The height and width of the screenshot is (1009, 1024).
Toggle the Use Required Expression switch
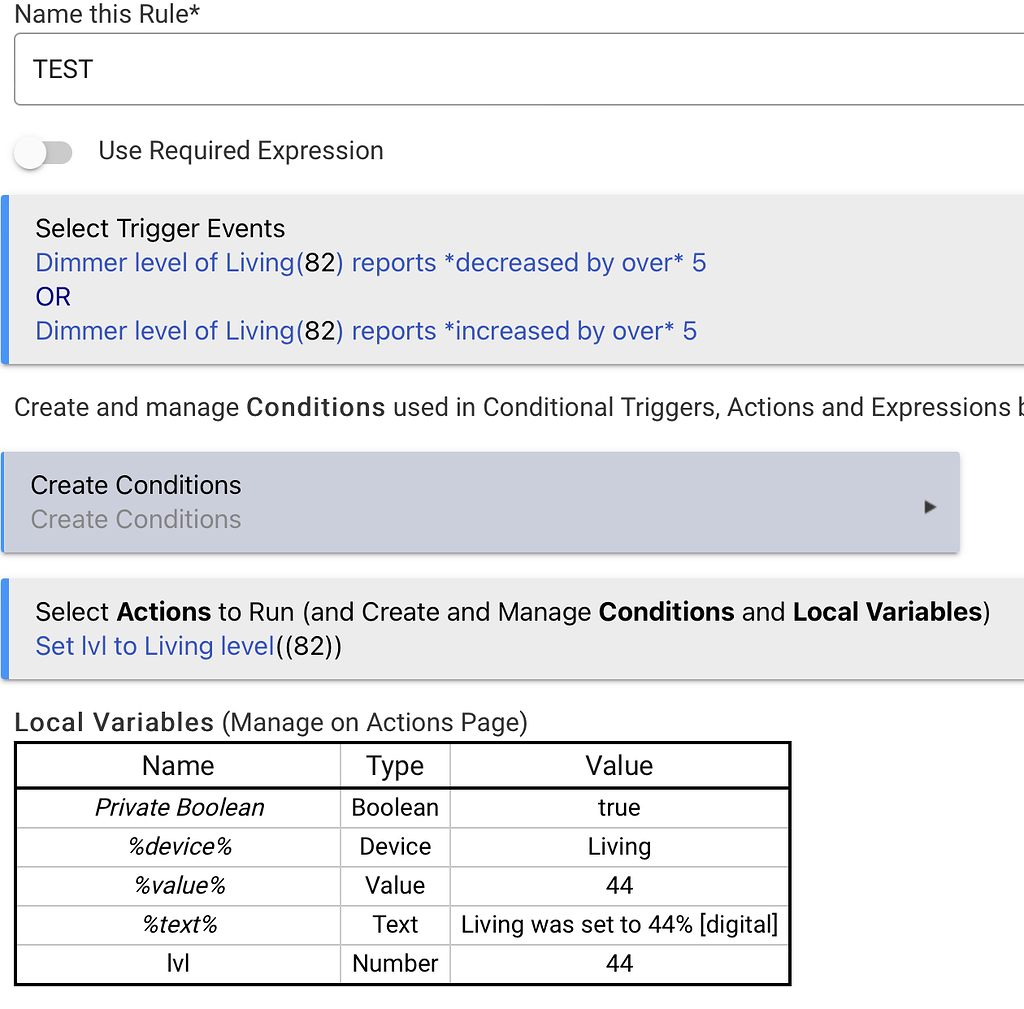coord(43,152)
